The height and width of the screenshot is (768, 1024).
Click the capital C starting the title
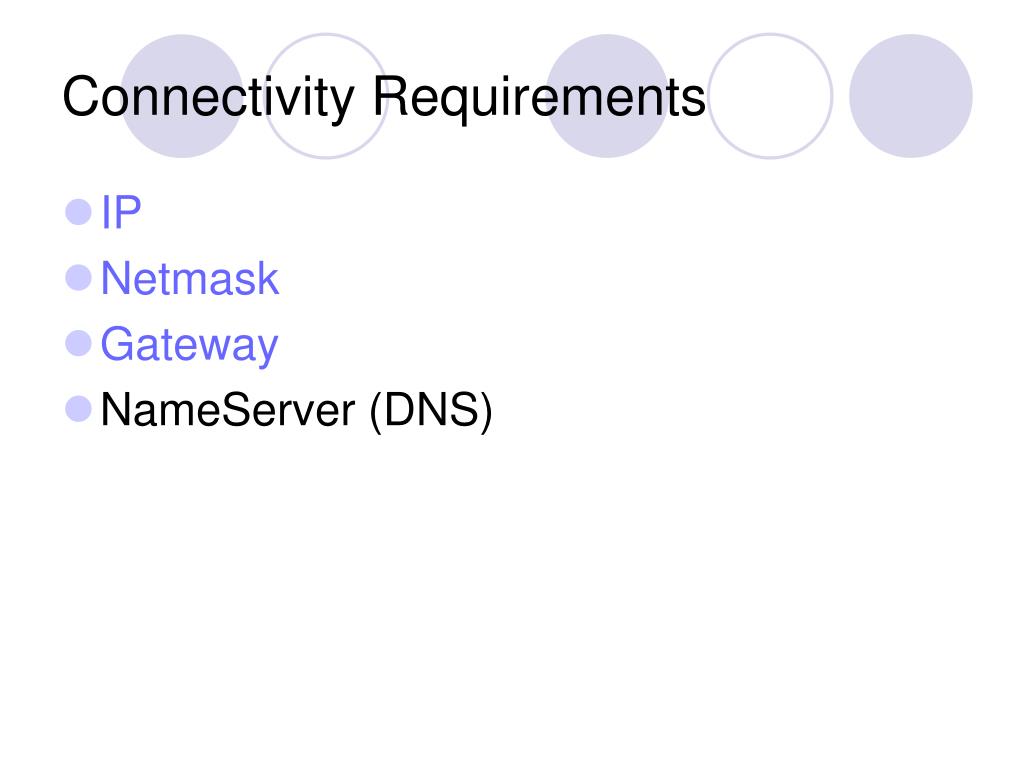[x=80, y=97]
